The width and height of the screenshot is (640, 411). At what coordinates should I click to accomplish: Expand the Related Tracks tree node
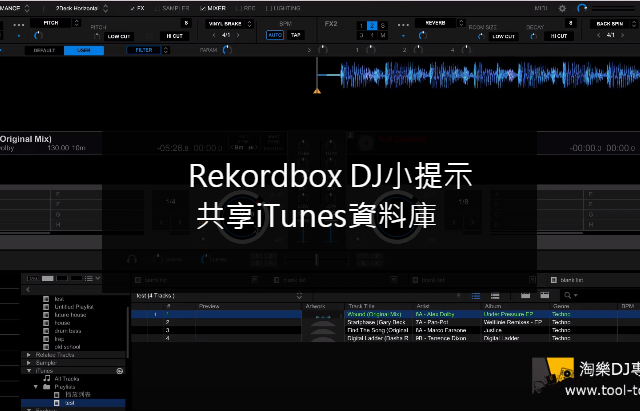point(29,355)
